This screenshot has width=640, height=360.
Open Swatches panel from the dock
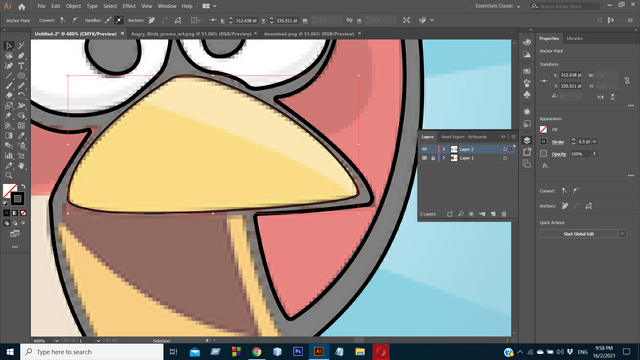tap(527, 71)
